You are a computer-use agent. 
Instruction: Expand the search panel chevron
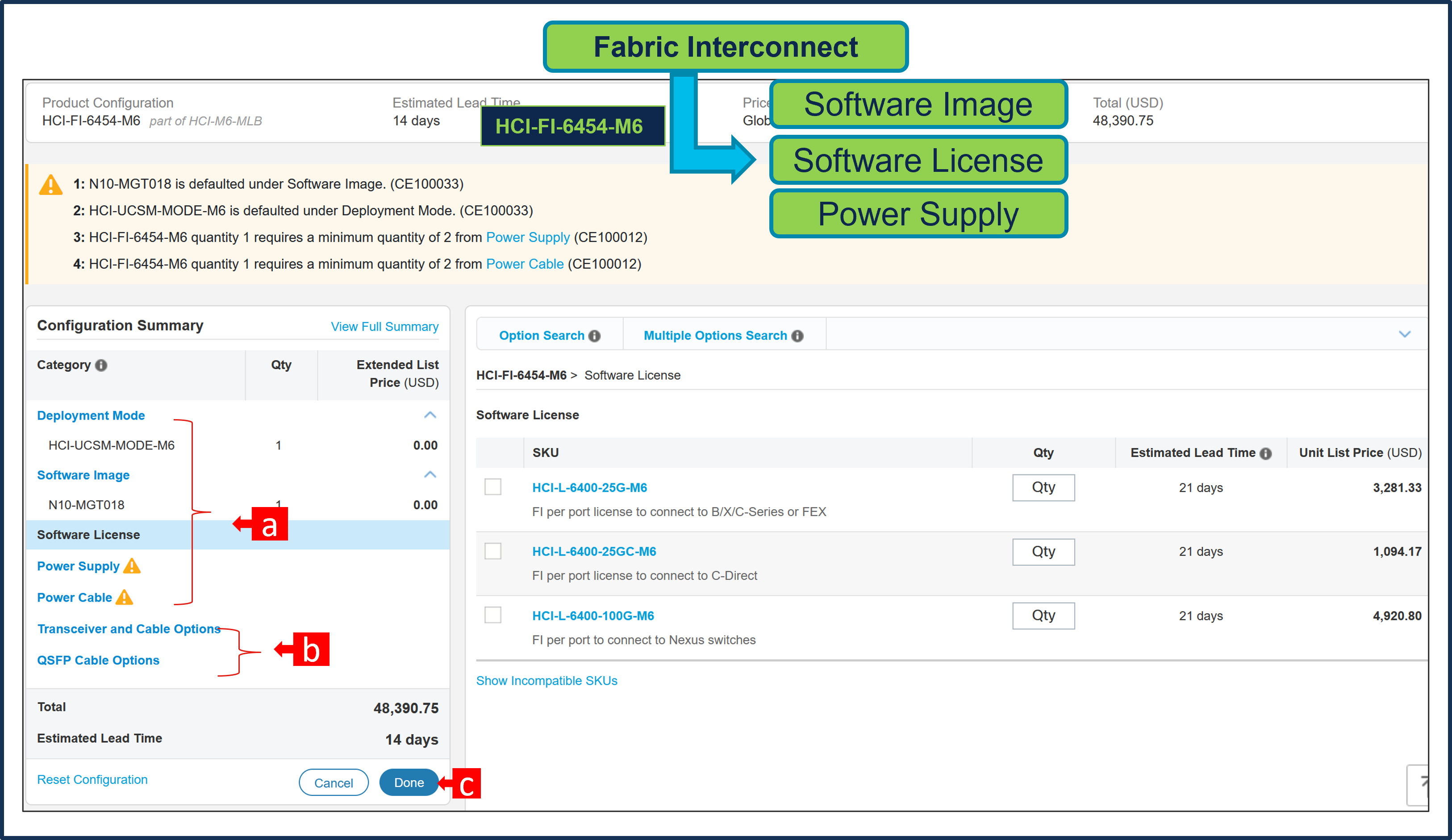1405,334
